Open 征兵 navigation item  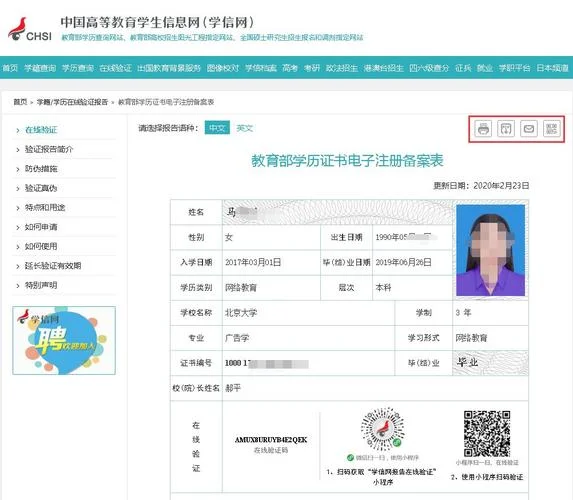coord(463,68)
